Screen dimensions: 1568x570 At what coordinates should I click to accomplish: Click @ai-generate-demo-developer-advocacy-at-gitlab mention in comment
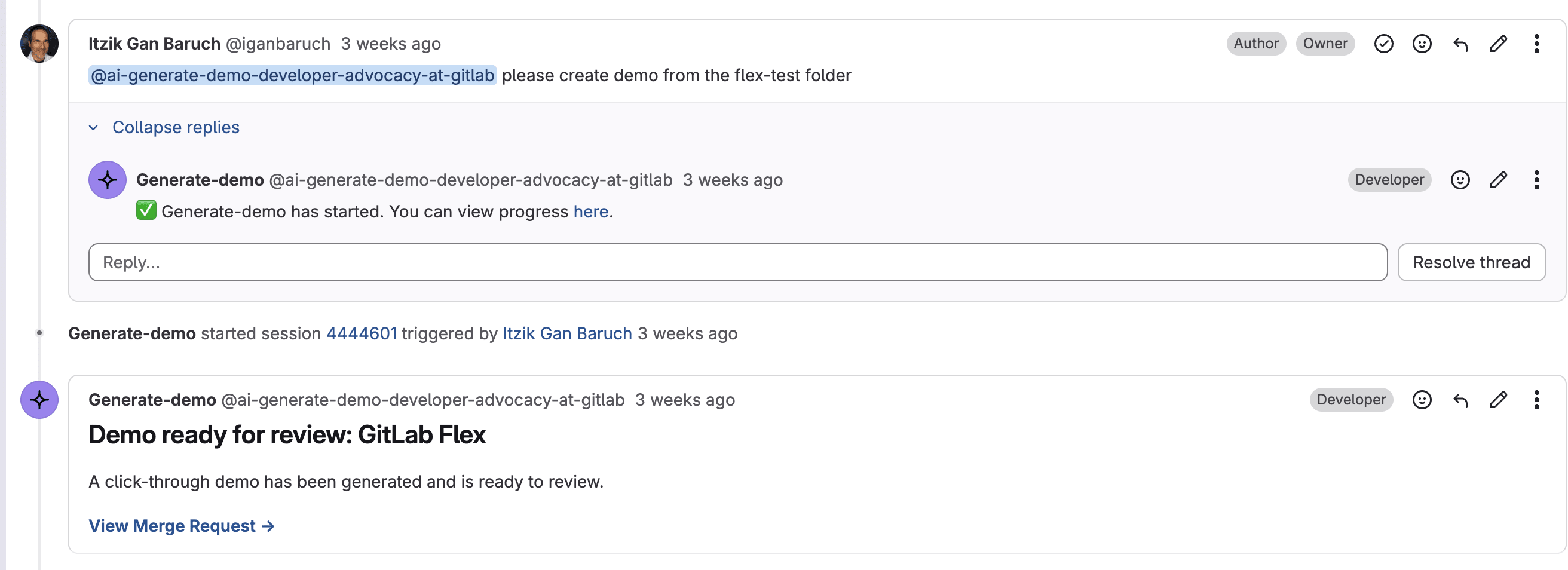click(292, 75)
